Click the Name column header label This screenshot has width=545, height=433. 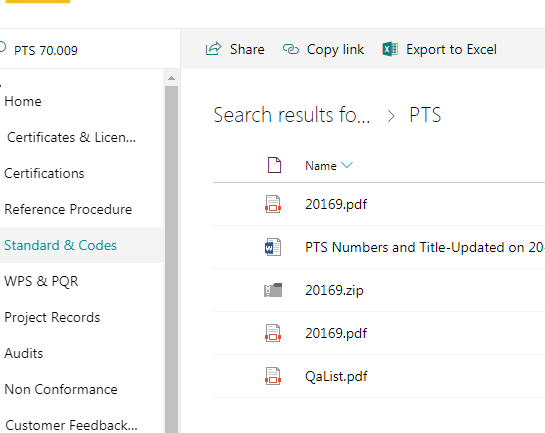coord(321,166)
